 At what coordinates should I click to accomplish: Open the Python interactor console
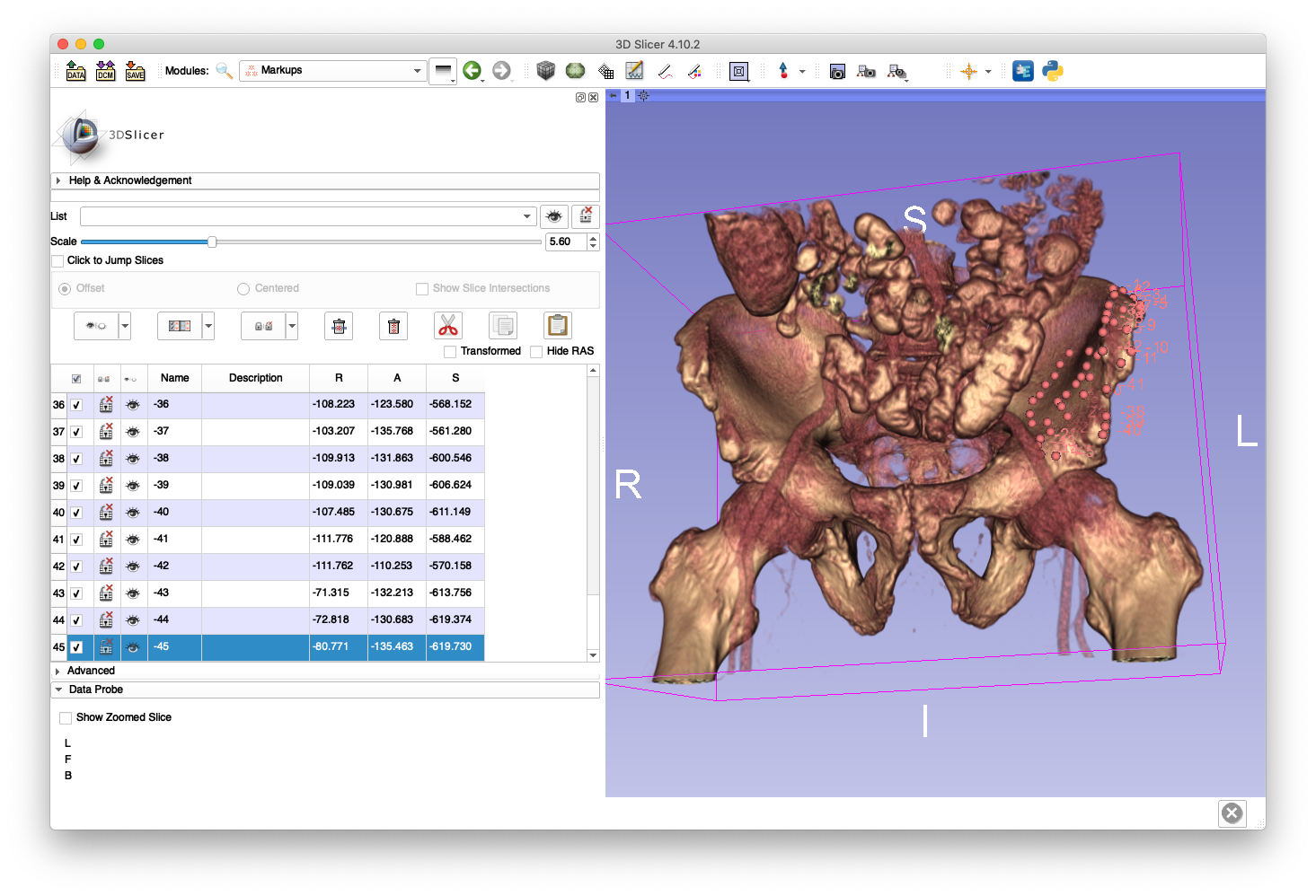pyautogui.click(x=1051, y=70)
